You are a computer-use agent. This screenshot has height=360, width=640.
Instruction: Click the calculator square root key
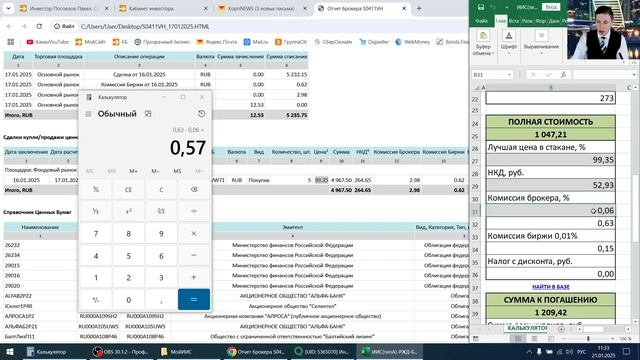[x=161, y=211]
